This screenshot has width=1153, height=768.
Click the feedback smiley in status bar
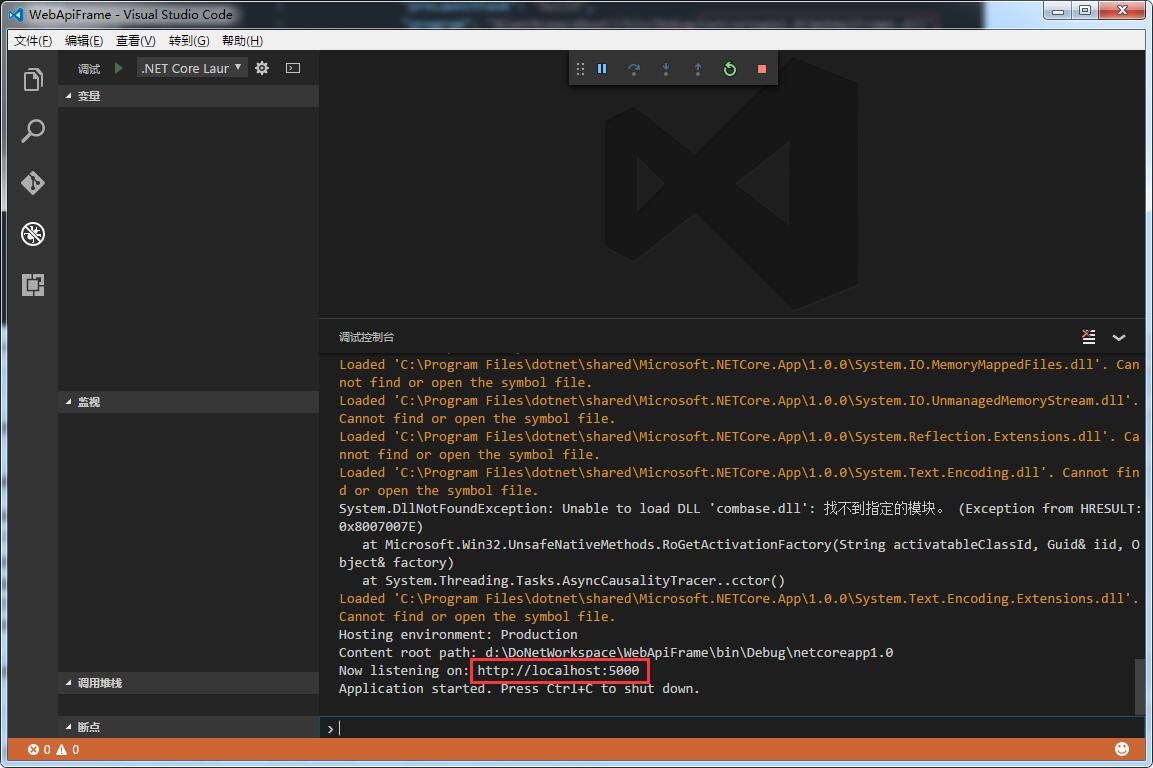tap(1121, 749)
